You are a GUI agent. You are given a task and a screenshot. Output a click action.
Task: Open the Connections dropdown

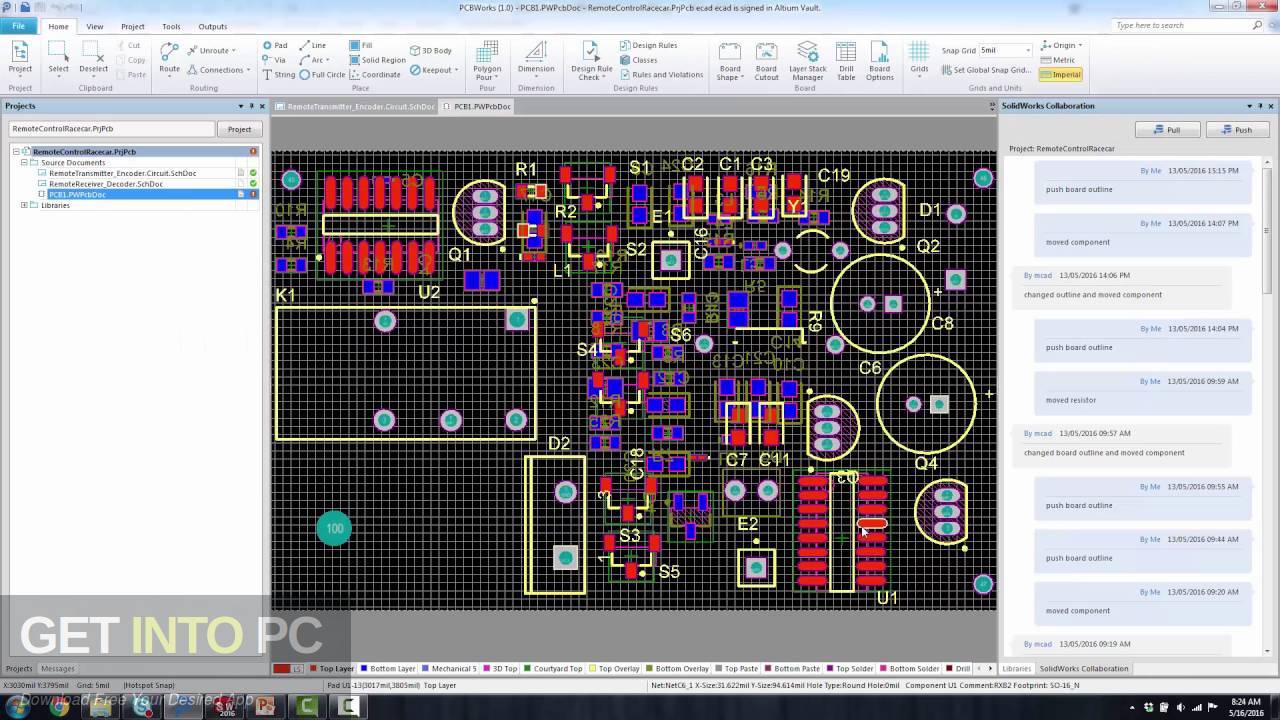(219, 70)
